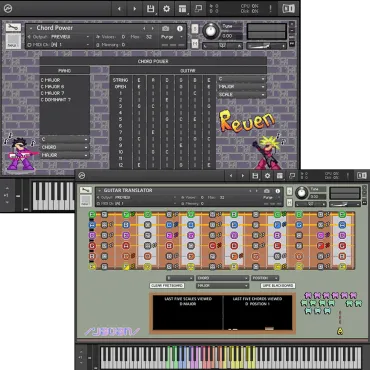Toggle Solo button on Guitar Translator instrument

[289, 191]
